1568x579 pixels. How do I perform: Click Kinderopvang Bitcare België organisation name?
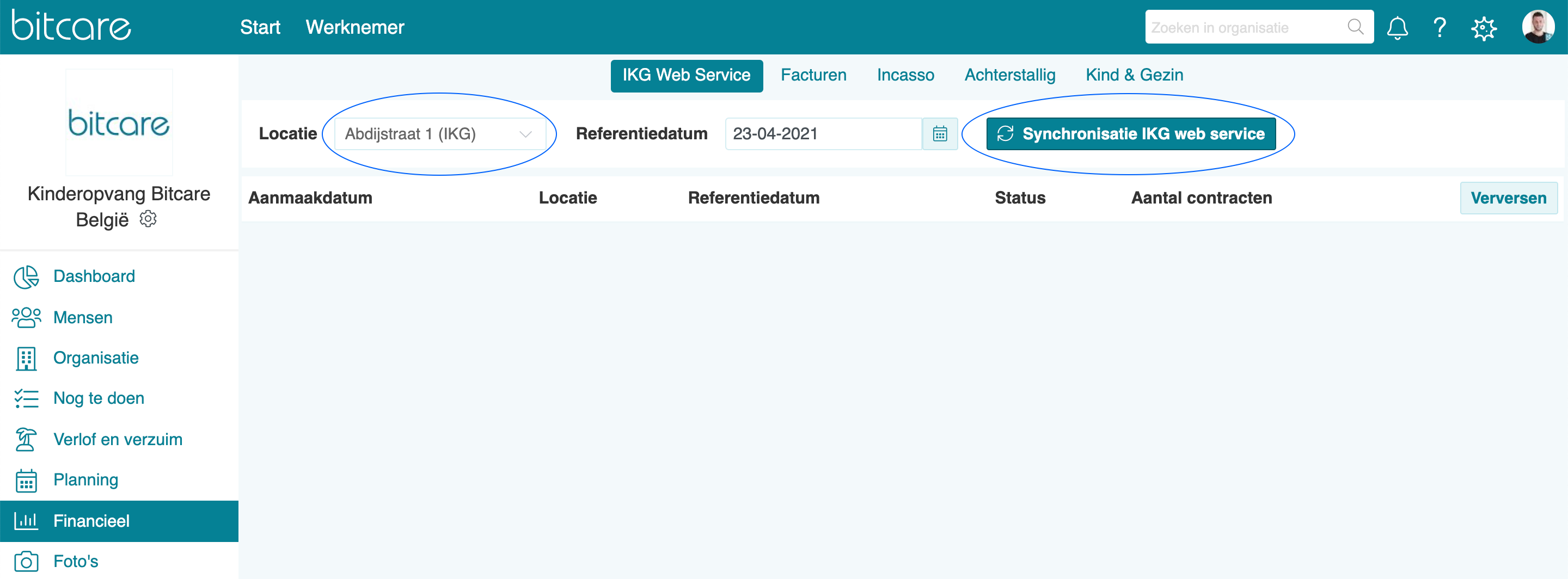click(119, 206)
